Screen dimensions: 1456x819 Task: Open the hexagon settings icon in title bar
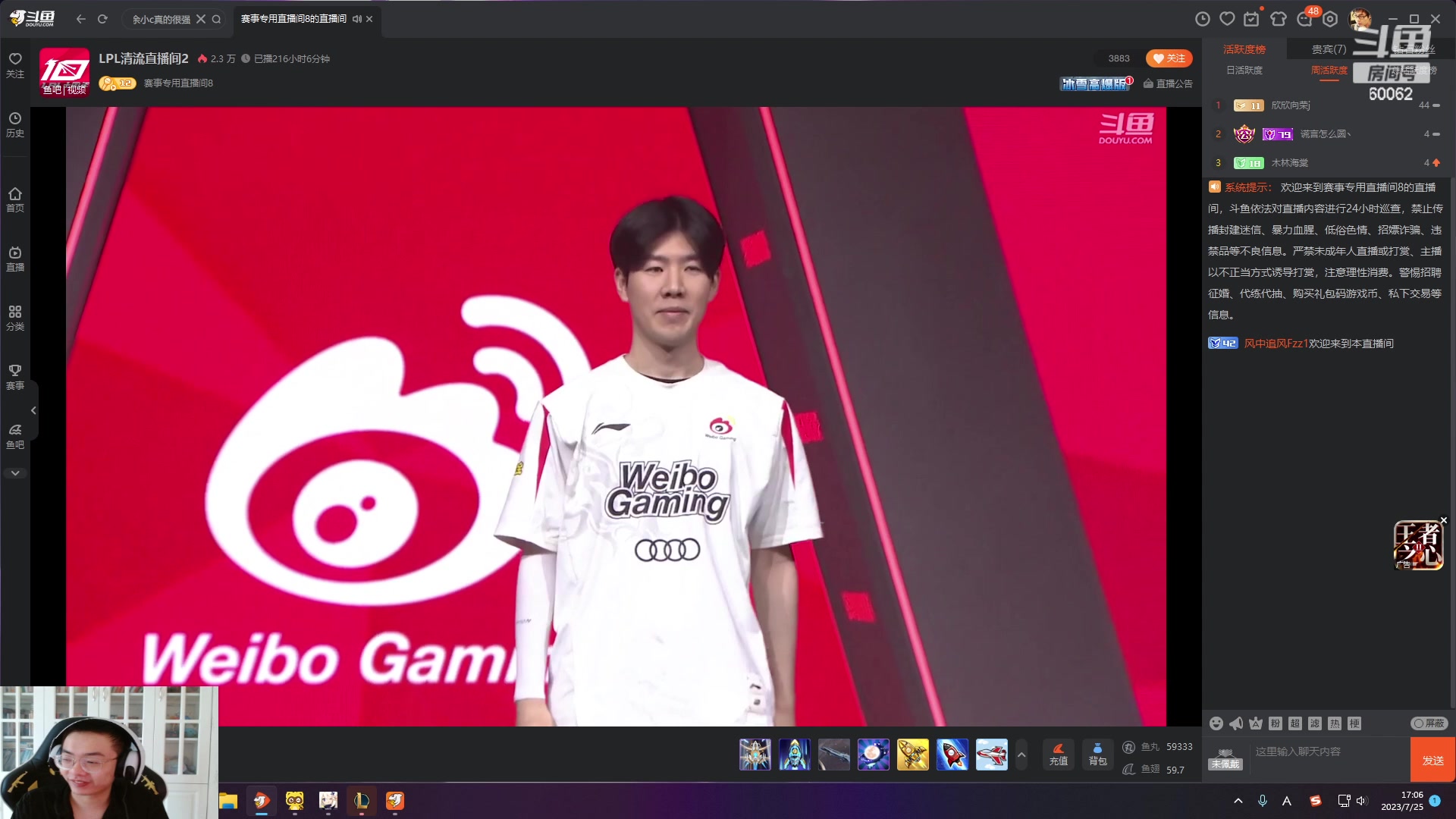(1330, 19)
